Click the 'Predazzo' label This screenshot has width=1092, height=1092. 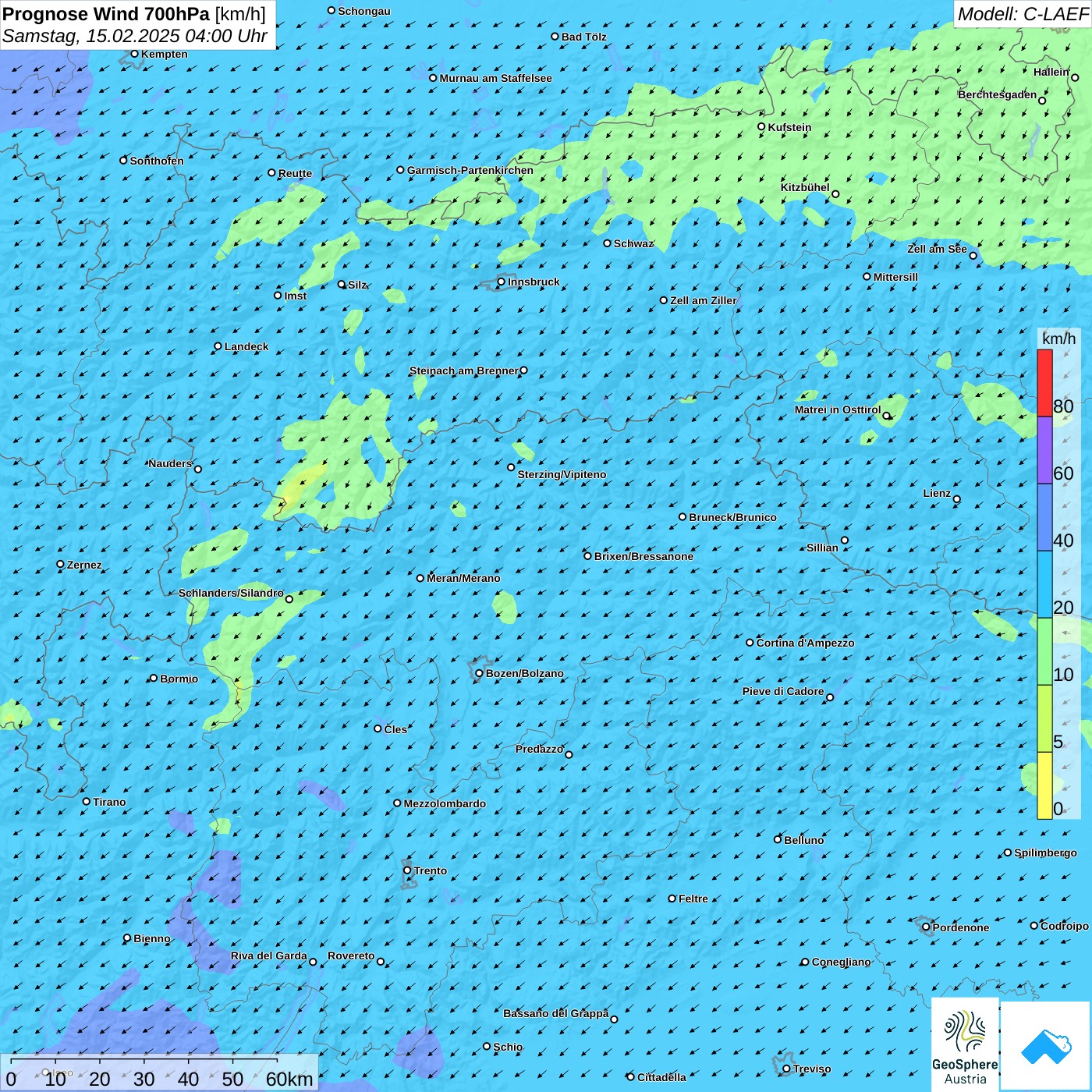[x=539, y=749]
